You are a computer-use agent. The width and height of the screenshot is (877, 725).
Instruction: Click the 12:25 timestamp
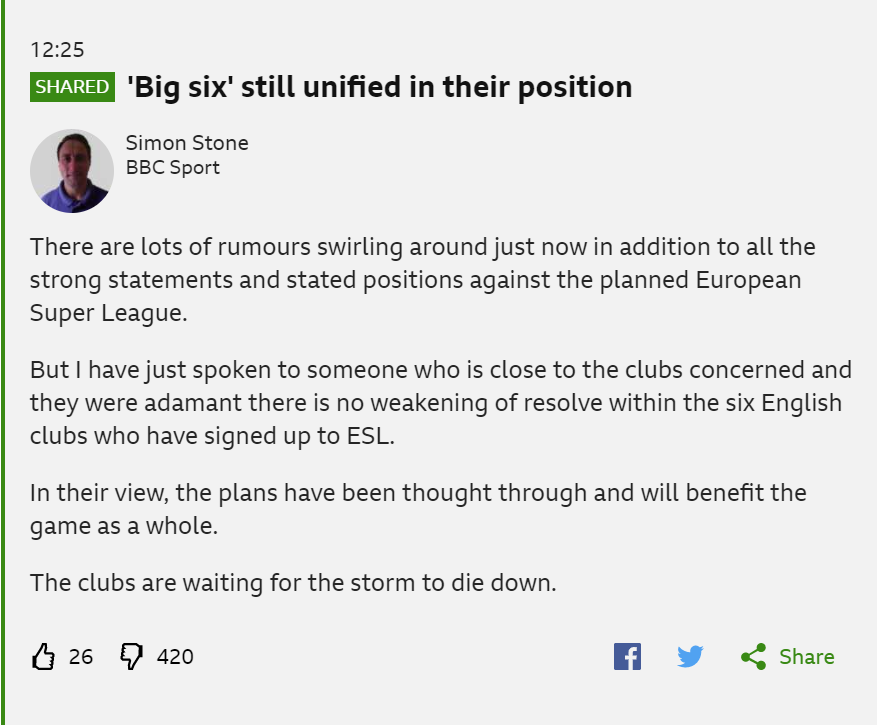tap(57, 50)
